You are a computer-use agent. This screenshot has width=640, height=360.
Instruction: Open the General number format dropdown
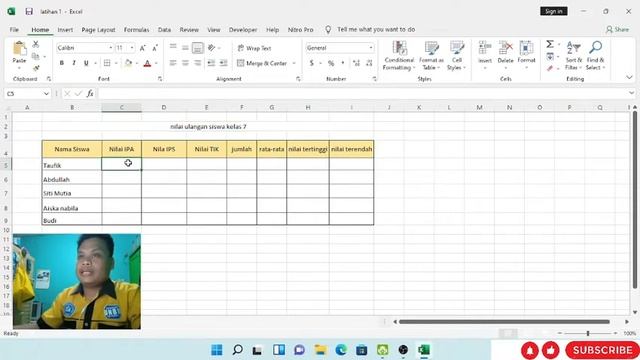click(371, 48)
